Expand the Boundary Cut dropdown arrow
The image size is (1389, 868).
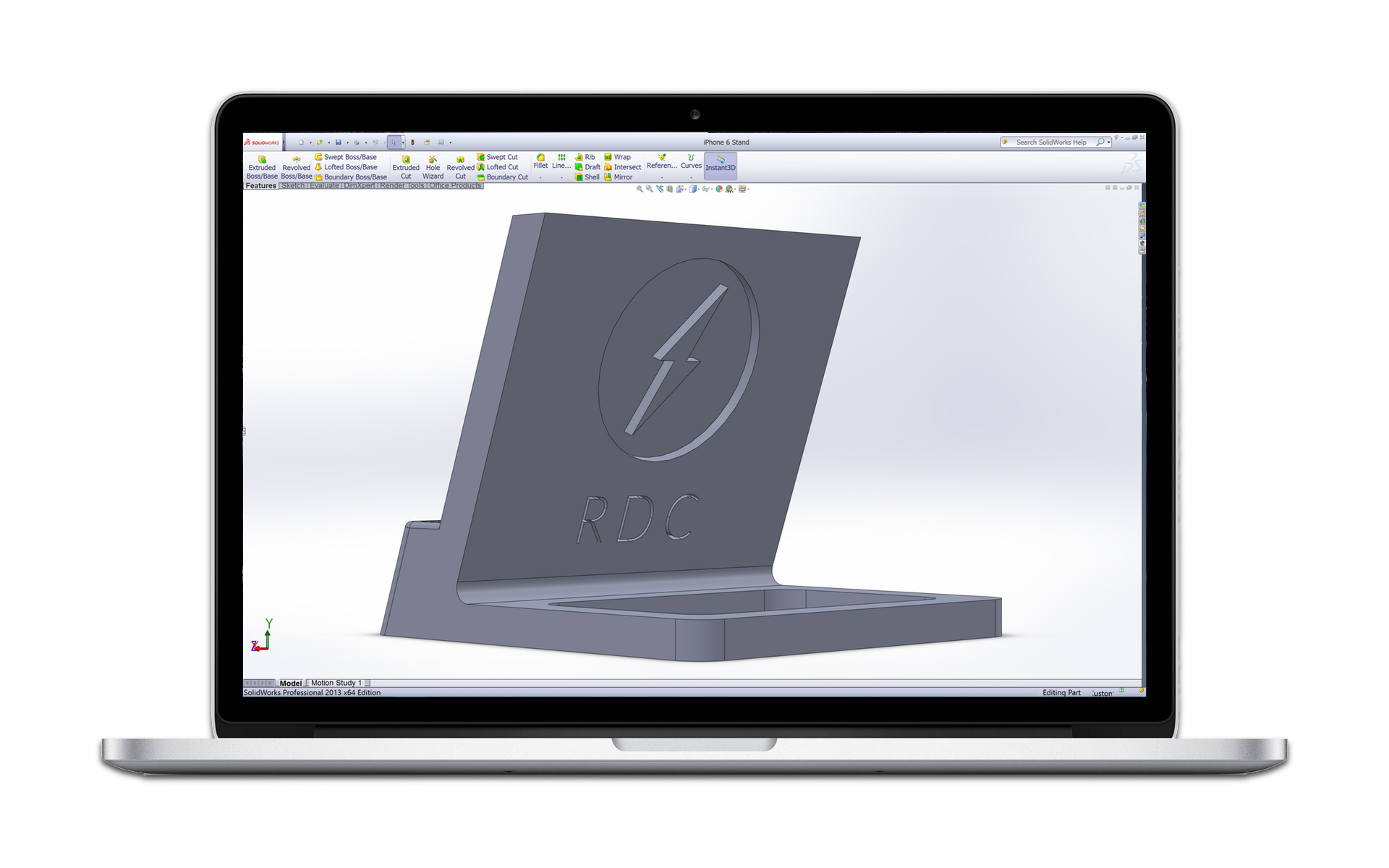click(x=538, y=177)
